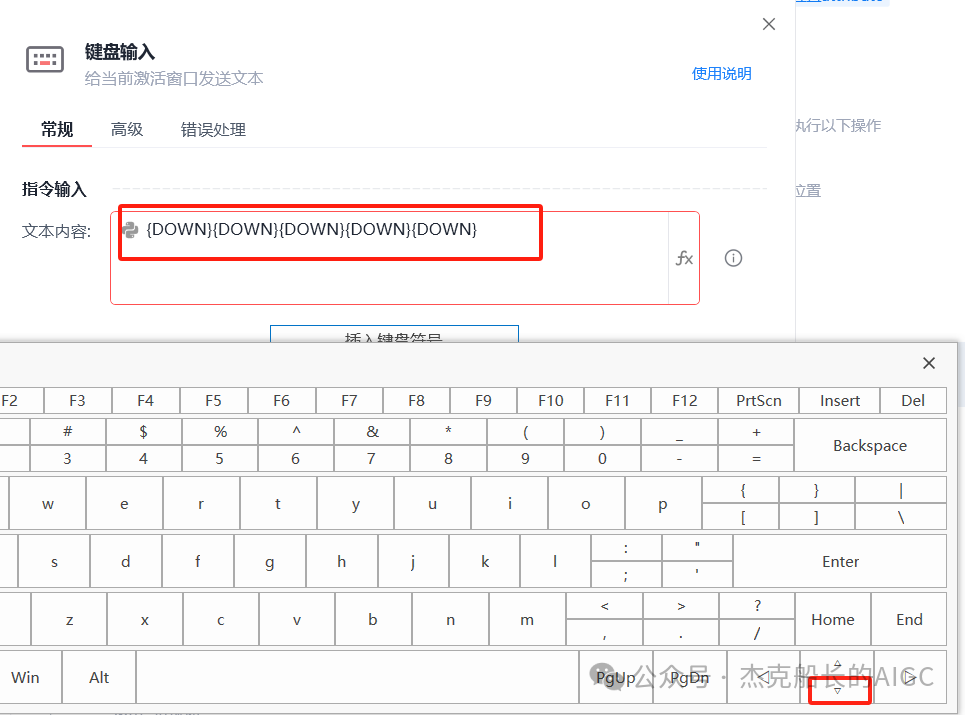The height and width of the screenshot is (715, 965).
Task: Click the question mark key
Action: point(757,606)
